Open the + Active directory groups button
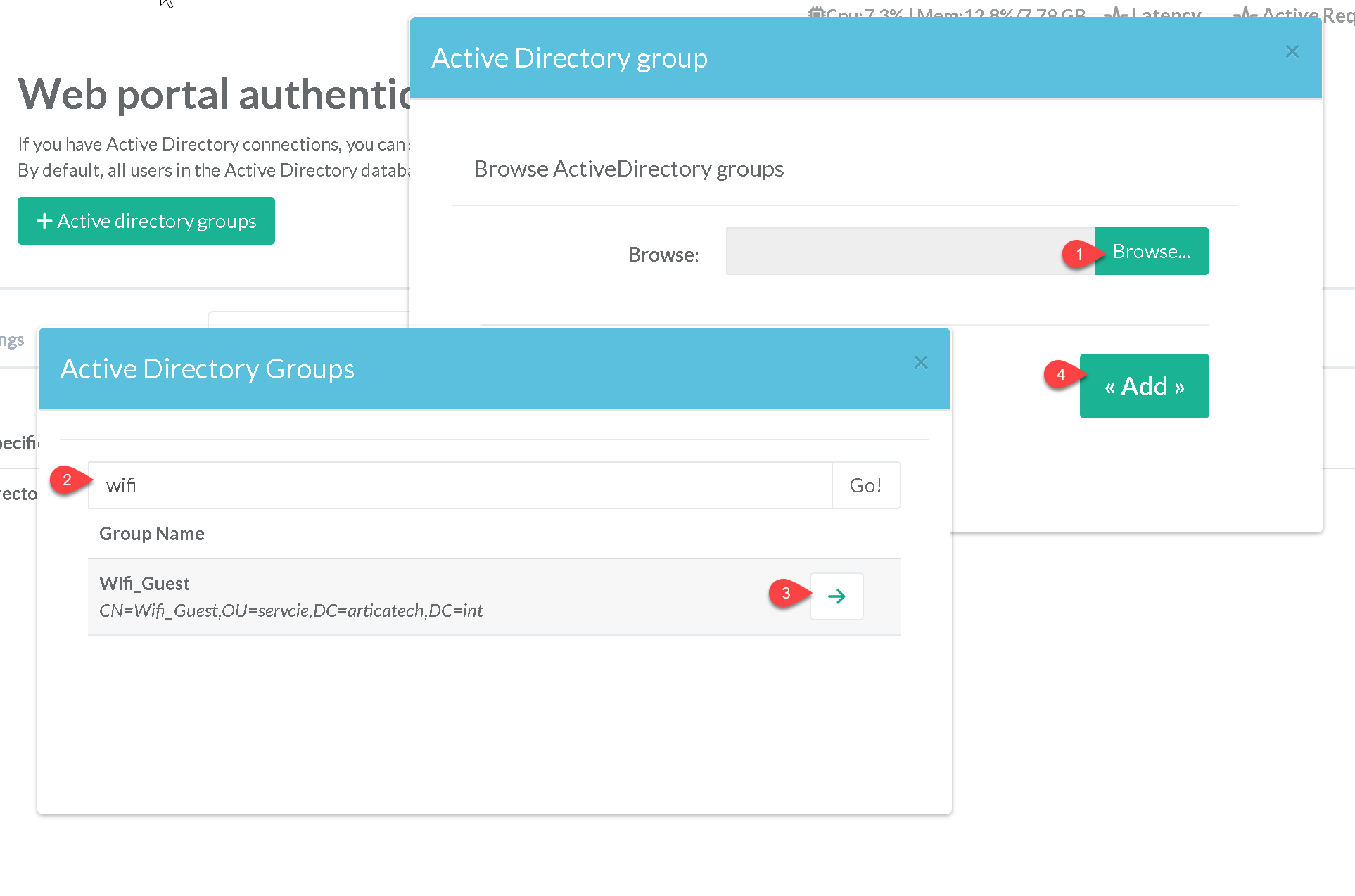The width and height of the screenshot is (1355, 896). coord(146,221)
